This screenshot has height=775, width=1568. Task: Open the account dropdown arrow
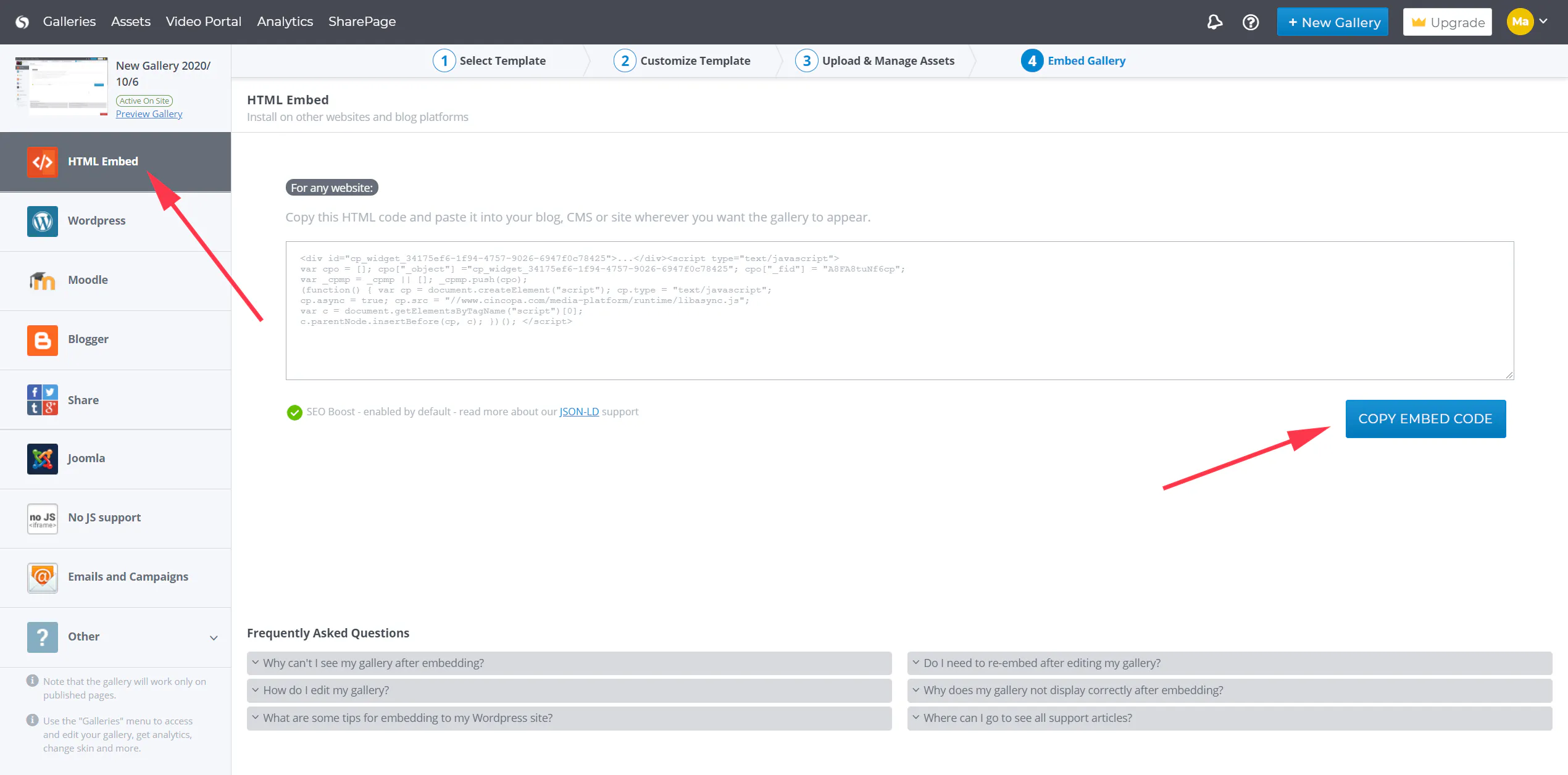[1543, 21]
